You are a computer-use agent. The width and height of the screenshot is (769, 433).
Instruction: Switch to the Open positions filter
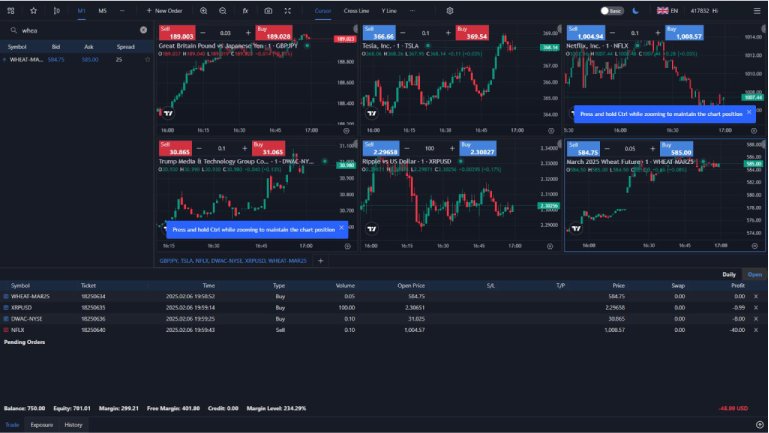pos(754,275)
